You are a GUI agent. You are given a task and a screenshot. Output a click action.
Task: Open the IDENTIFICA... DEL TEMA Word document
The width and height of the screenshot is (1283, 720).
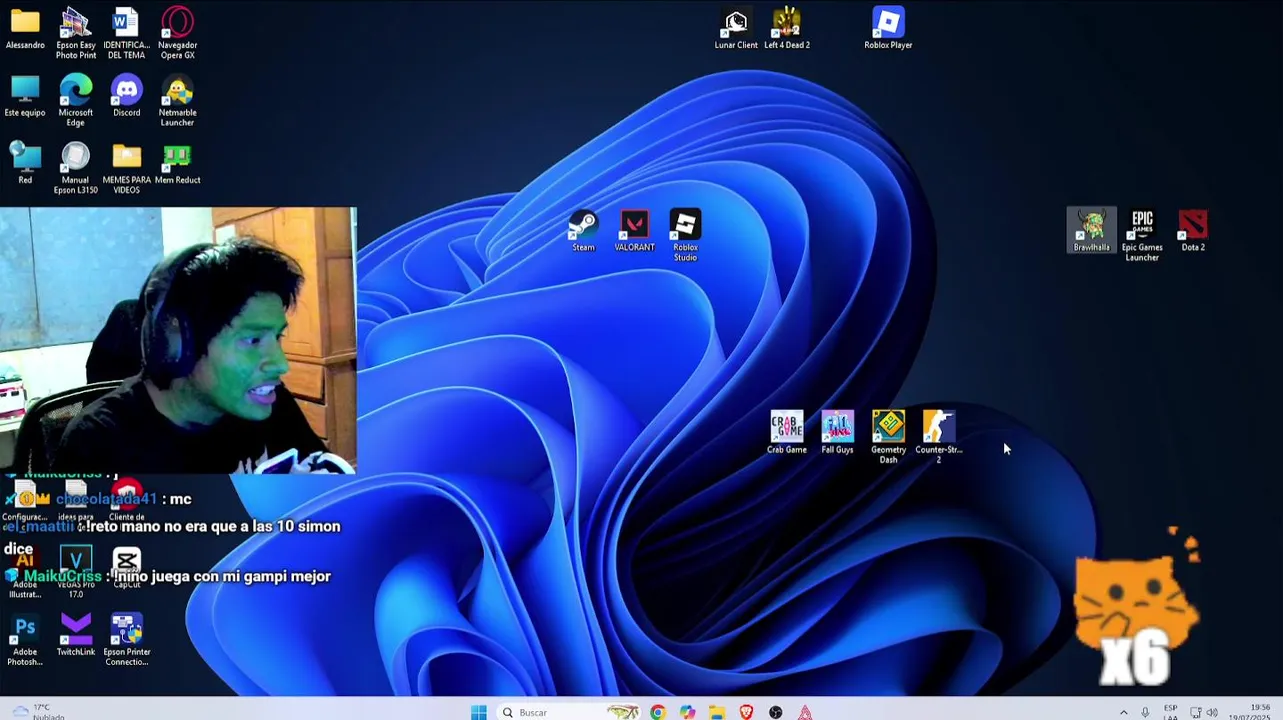pyautogui.click(x=126, y=33)
